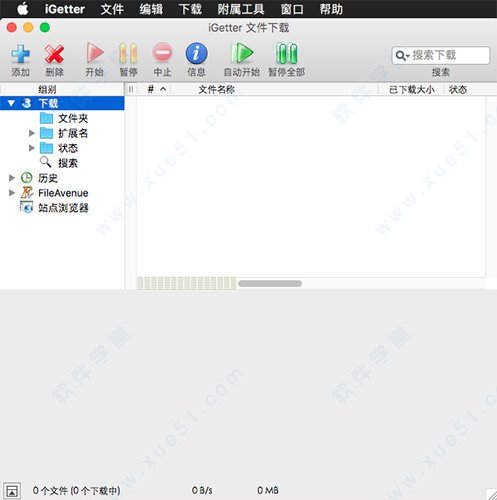This screenshot has width=497, height=500.
Task: Click the Start (开始) play icon
Action: (x=95, y=53)
